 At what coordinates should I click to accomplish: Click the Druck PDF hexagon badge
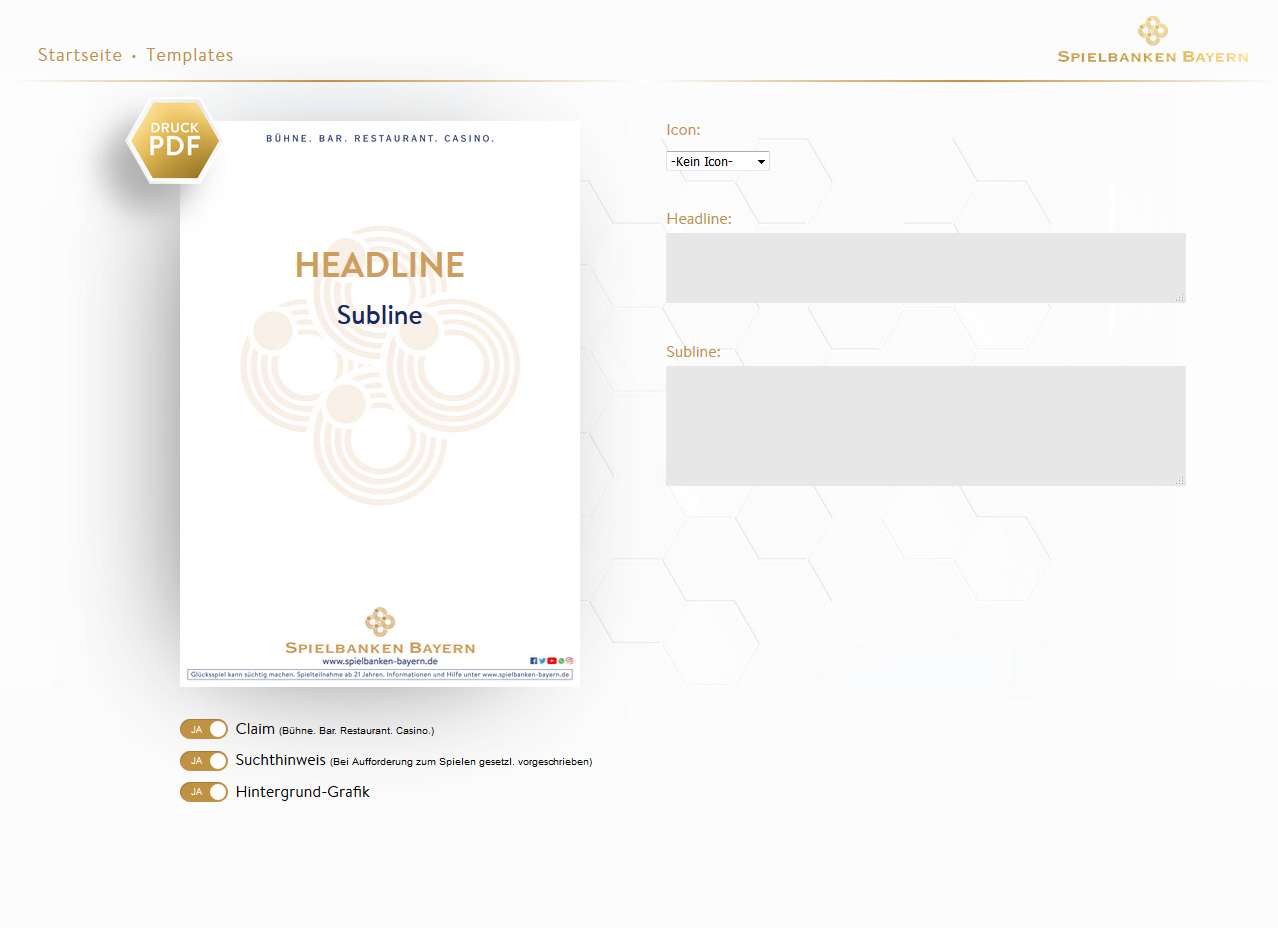(174, 142)
